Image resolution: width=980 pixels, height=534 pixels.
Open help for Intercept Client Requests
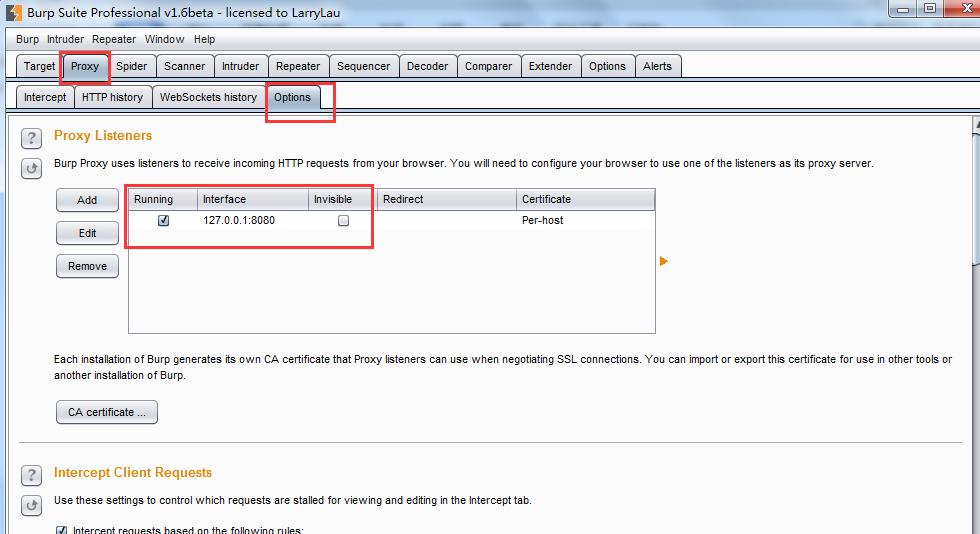coord(31,475)
